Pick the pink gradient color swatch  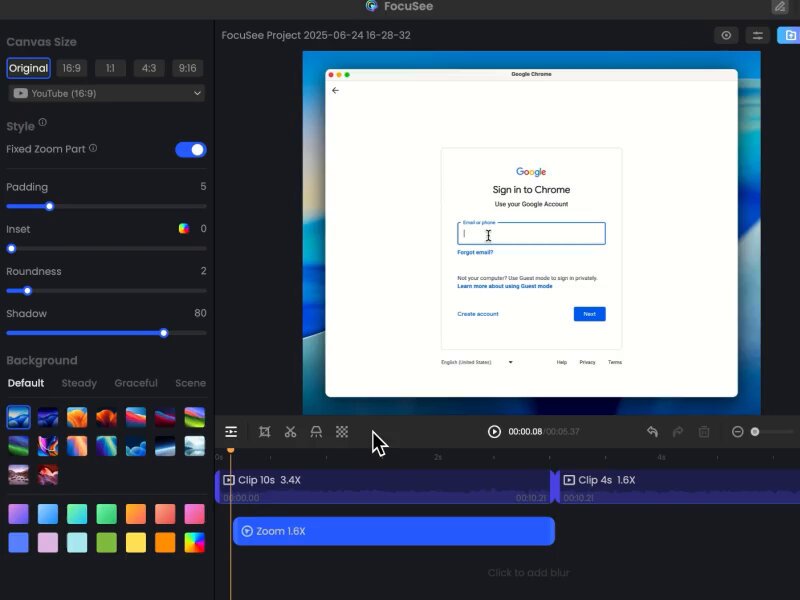click(x=194, y=514)
